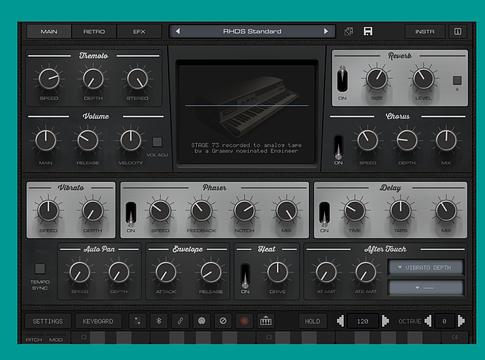Click the Chorus Depth knob
This screenshot has height=360, width=485.
coord(407,140)
